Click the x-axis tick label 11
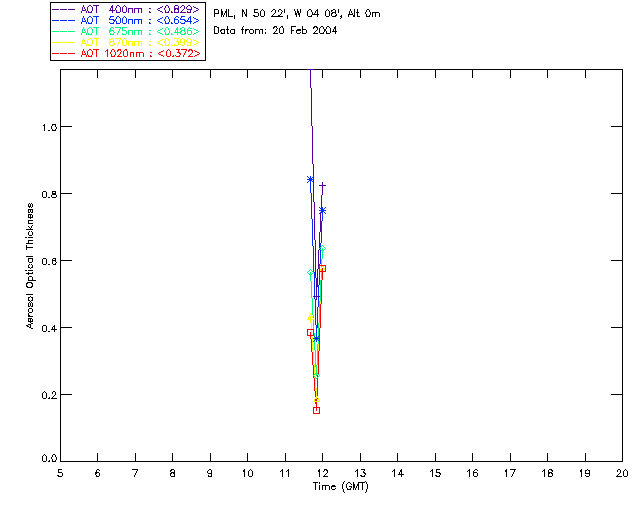This screenshot has height=512, width=640. coord(284,473)
